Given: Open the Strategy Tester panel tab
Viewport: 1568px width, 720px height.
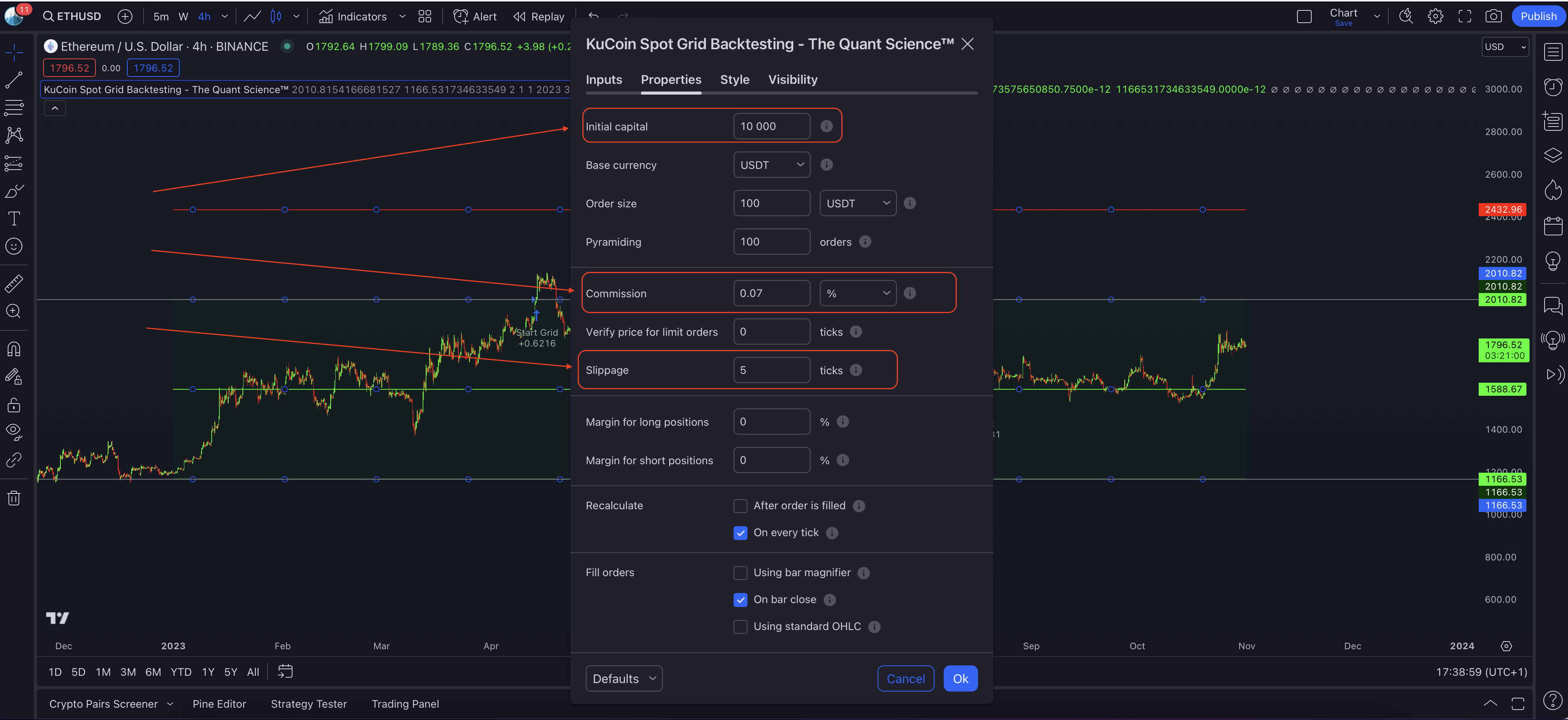Looking at the screenshot, I should coord(309,703).
